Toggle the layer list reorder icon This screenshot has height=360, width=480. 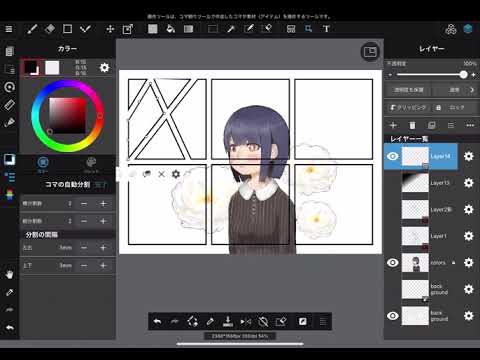[x=451, y=125]
